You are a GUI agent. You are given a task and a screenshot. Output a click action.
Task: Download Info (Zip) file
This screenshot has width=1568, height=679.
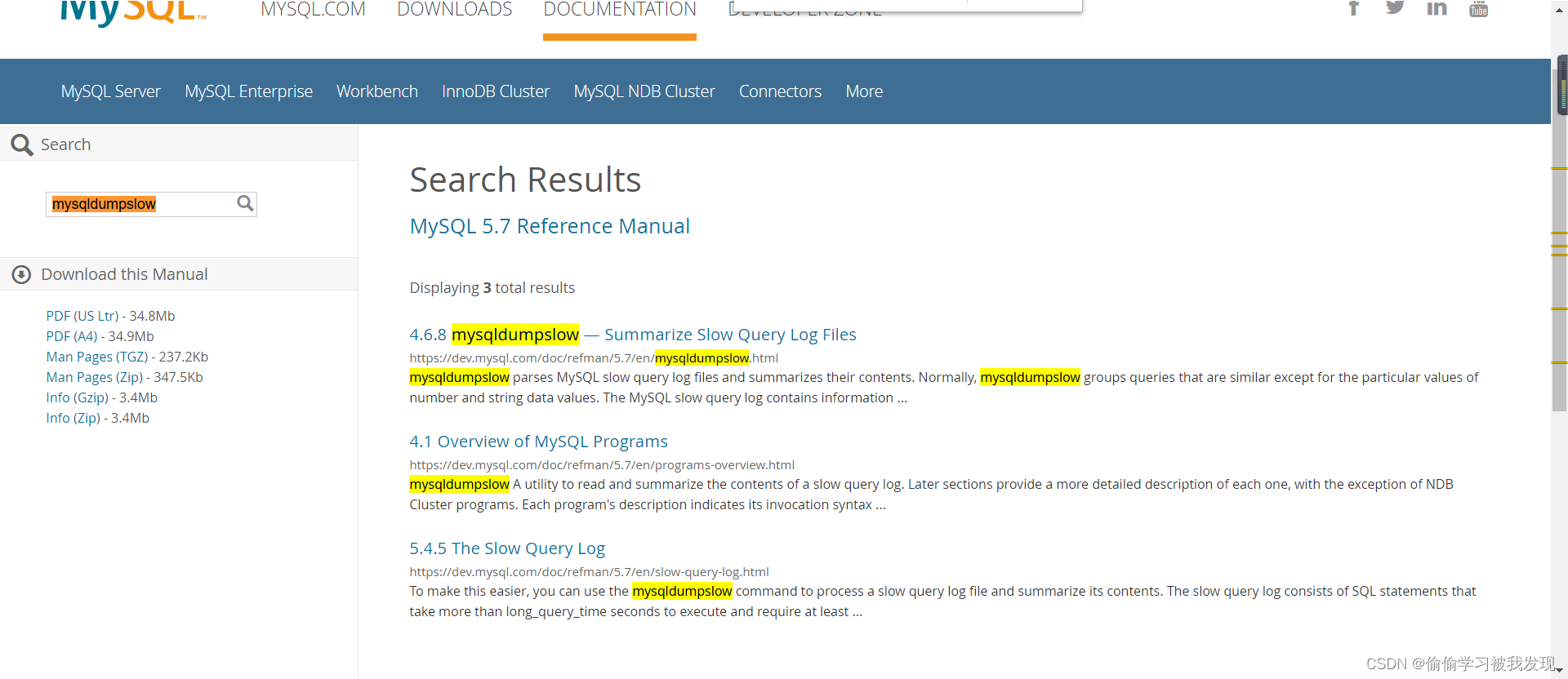(73, 418)
